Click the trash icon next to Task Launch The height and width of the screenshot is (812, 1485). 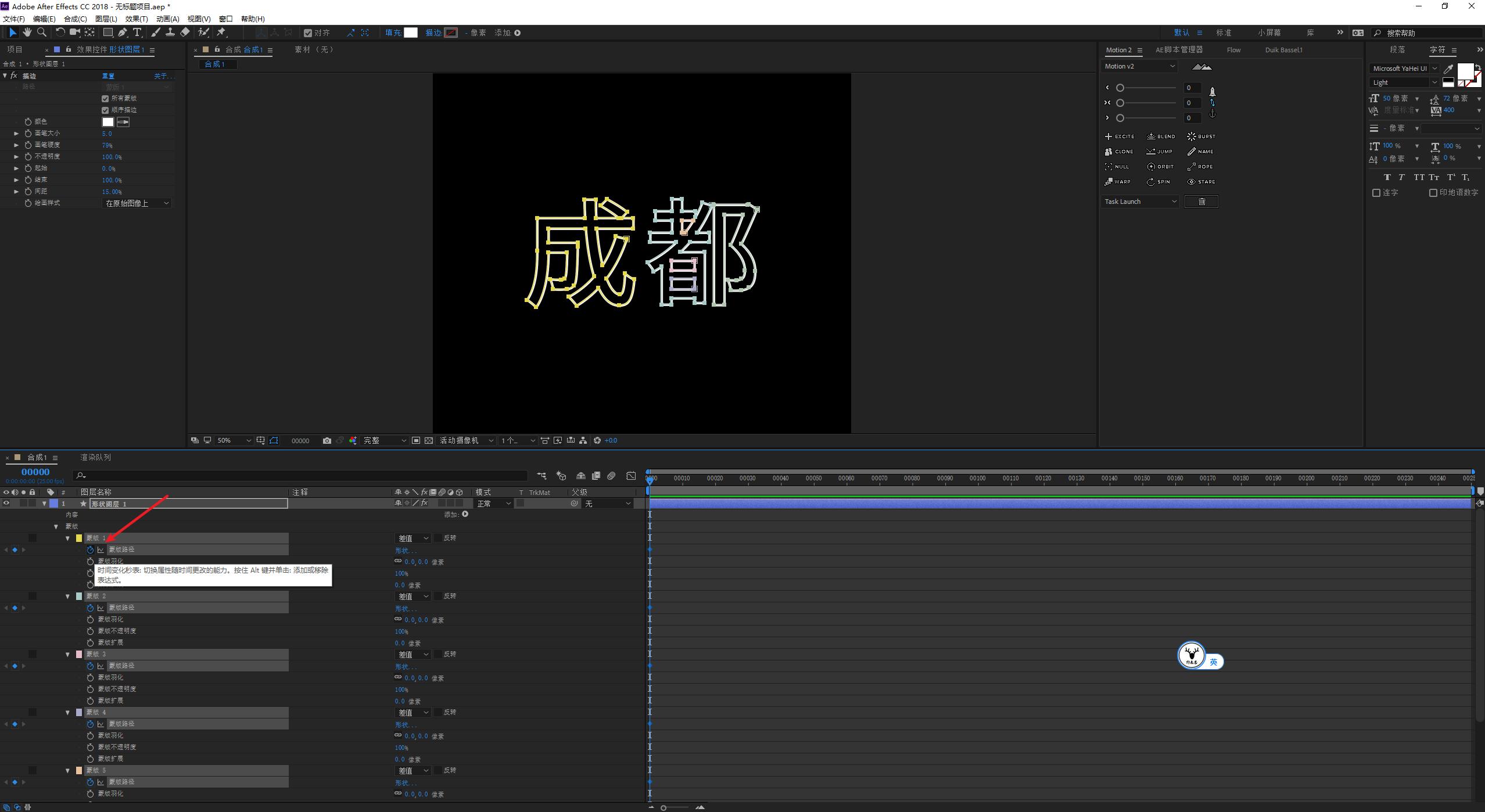point(1201,201)
